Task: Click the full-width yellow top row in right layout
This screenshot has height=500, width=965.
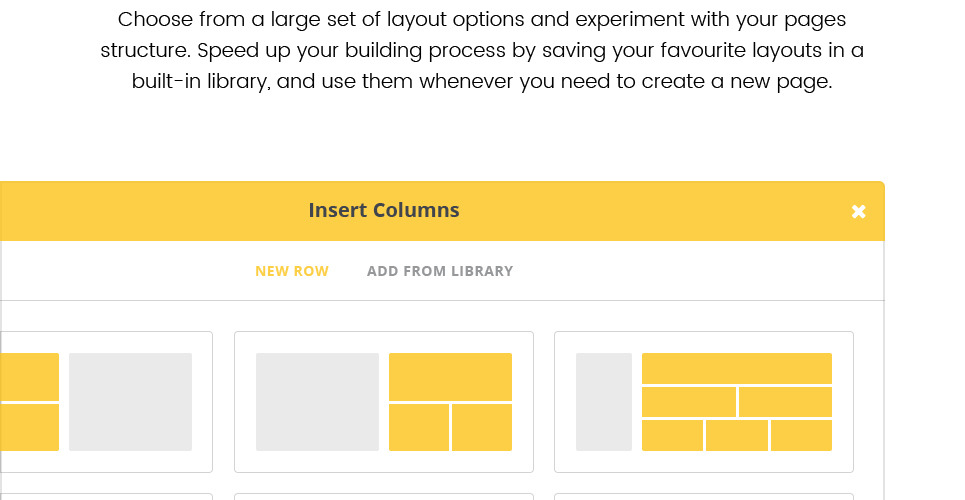Action: point(736,367)
